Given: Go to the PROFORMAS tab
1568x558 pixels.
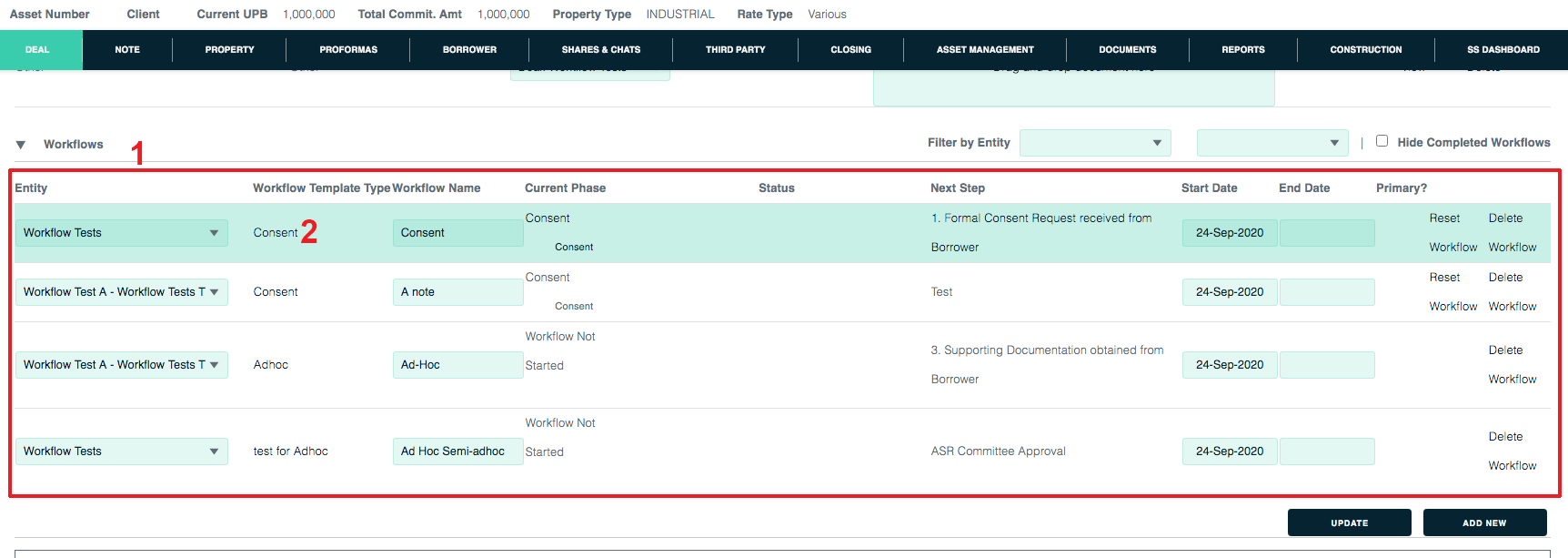Looking at the screenshot, I should (x=348, y=50).
